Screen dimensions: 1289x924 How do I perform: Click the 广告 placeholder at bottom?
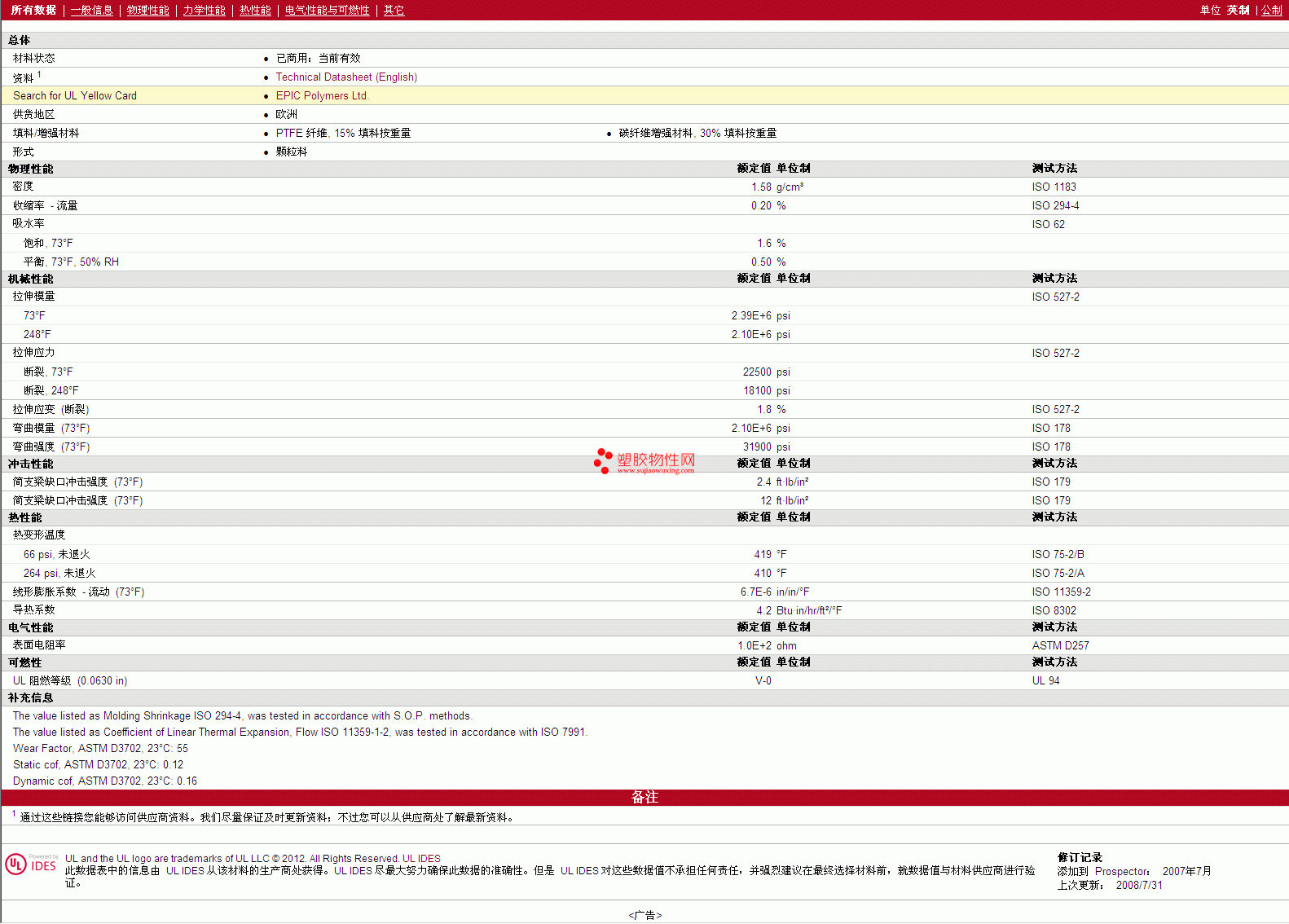point(644,915)
